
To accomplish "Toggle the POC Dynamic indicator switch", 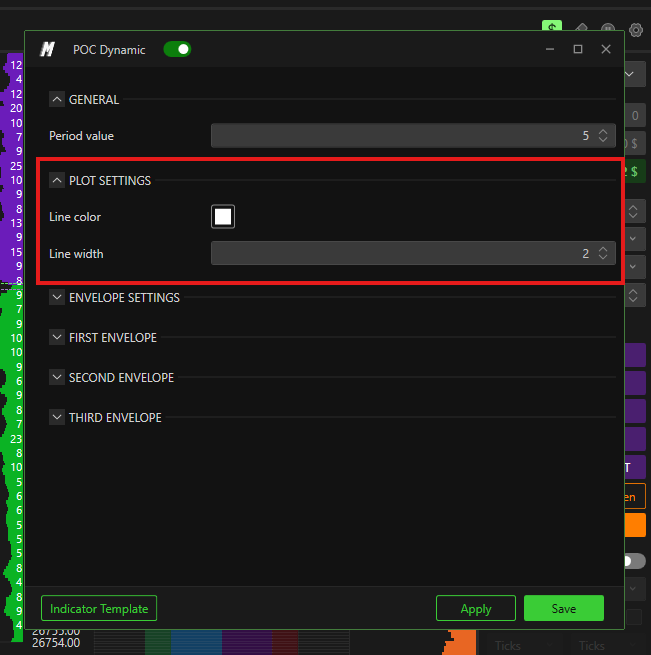I will [x=177, y=49].
